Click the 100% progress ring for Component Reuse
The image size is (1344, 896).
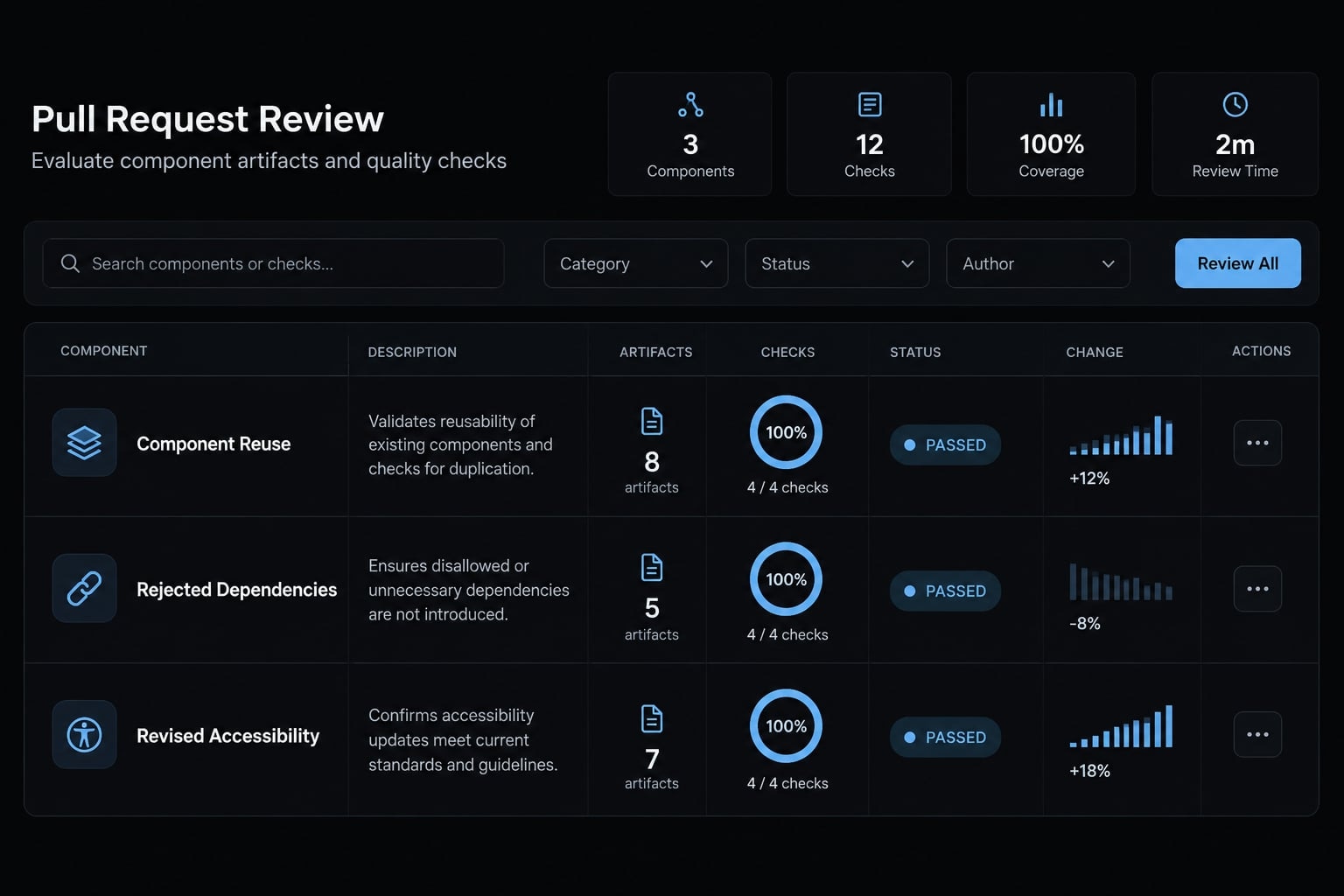tap(786, 432)
